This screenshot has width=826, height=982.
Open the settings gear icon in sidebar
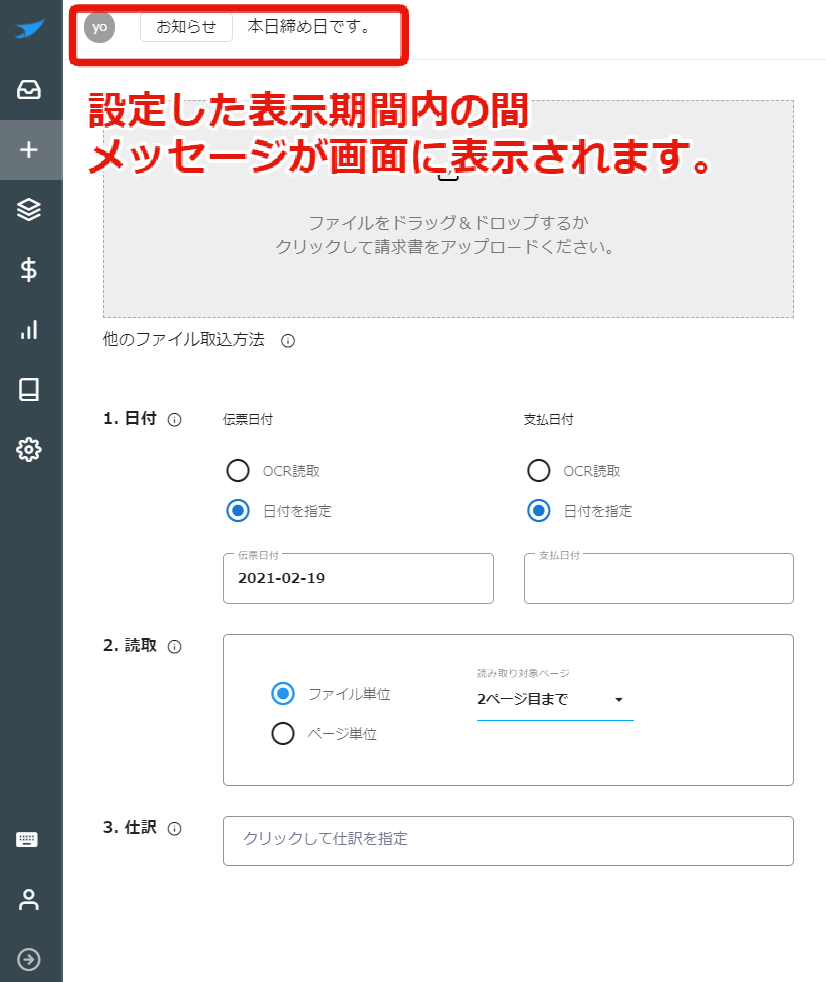coord(29,450)
